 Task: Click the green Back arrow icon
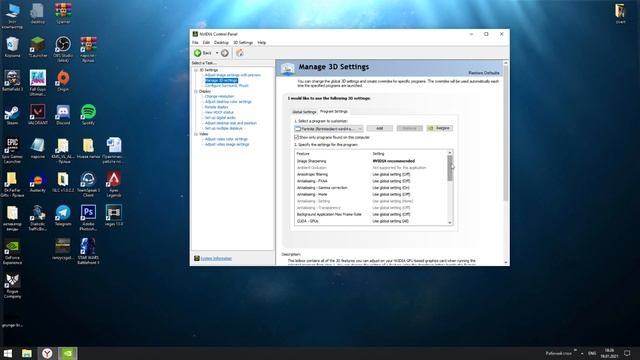click(x=198, y=53)
